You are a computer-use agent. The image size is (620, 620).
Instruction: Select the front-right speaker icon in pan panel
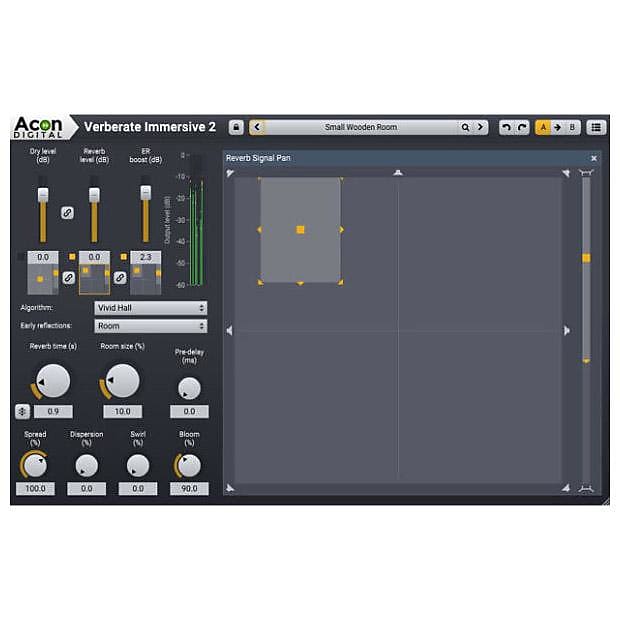[x=566, y=173]
